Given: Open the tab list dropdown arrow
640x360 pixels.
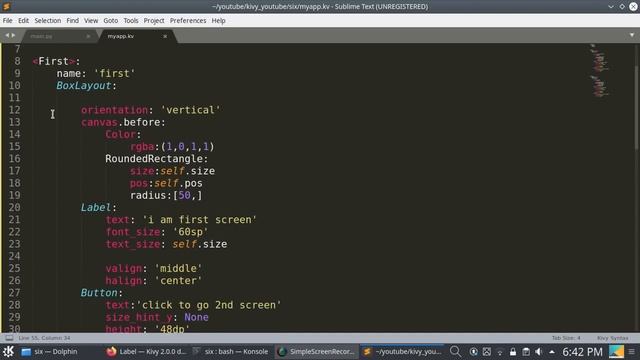Looking at the screenshot, I should [x=632, y=35].
